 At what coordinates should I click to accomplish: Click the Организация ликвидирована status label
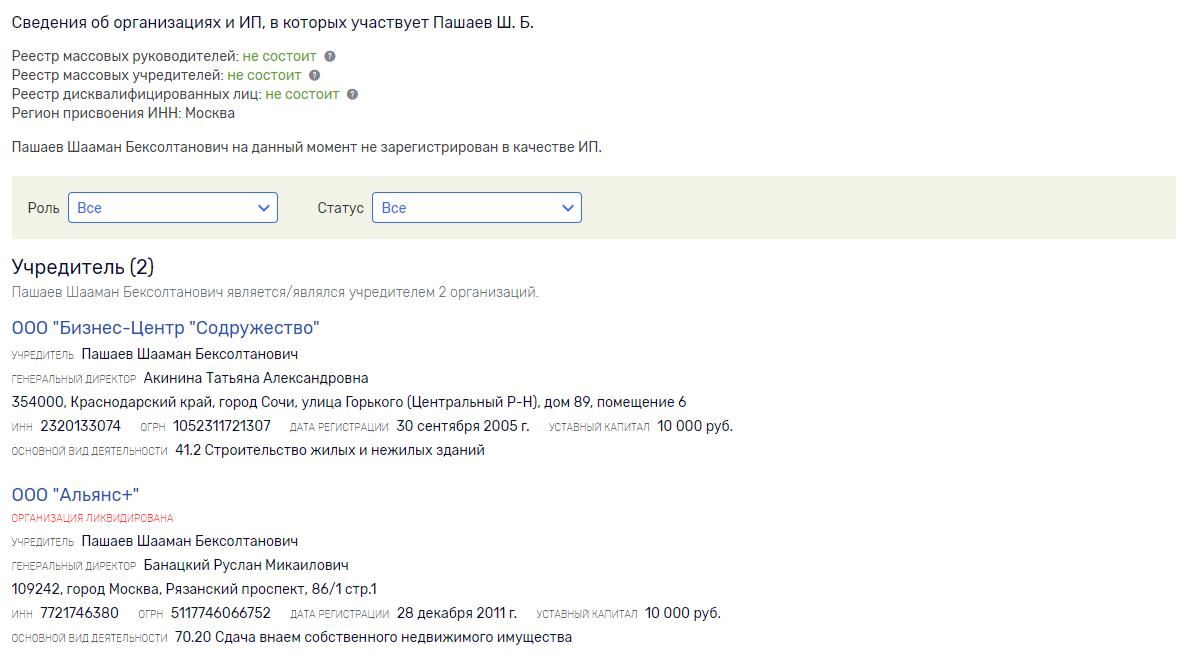92,518
